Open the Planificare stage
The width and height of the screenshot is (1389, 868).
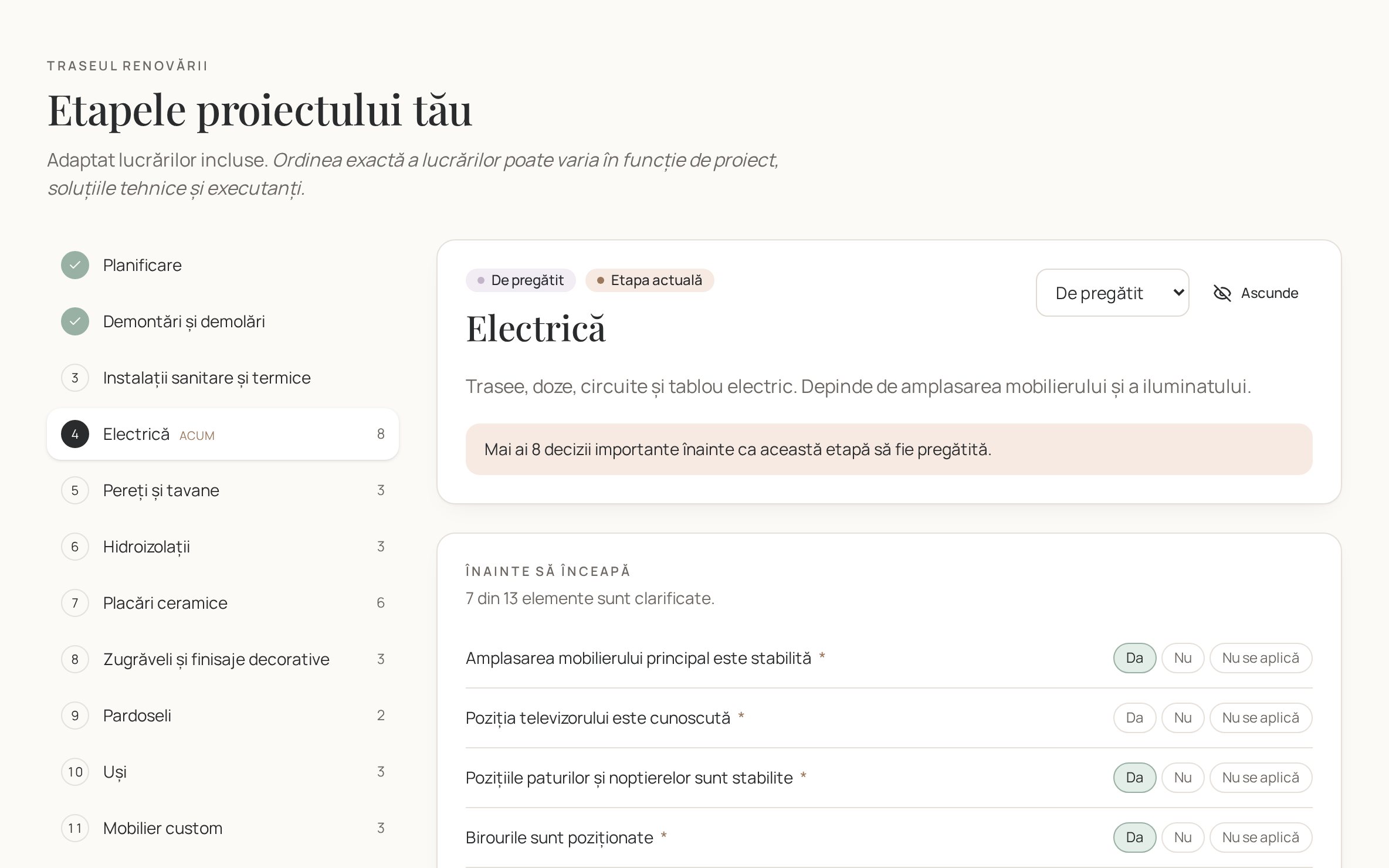[223, 265]
